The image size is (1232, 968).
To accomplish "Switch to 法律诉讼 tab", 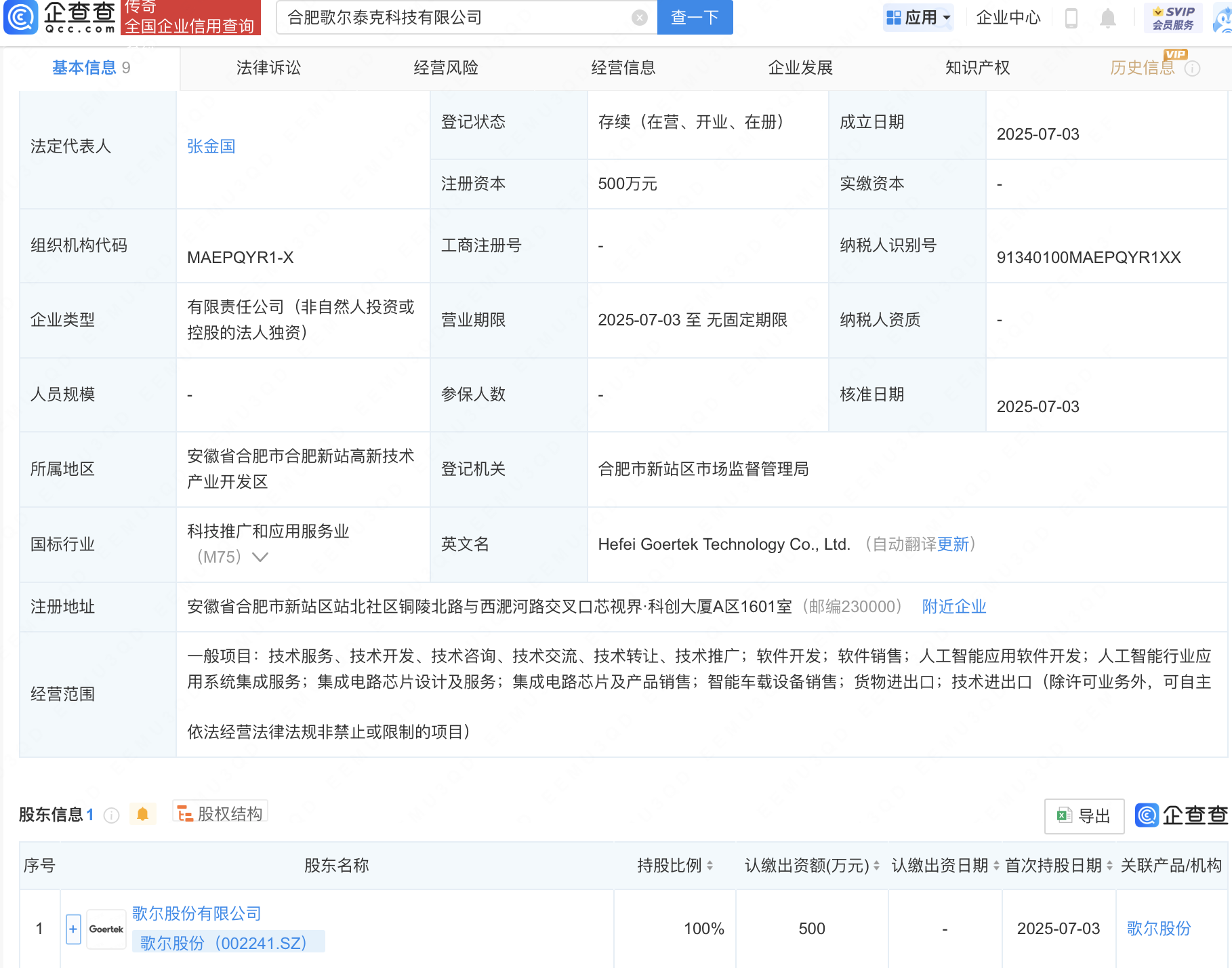I will coord(268,68).
